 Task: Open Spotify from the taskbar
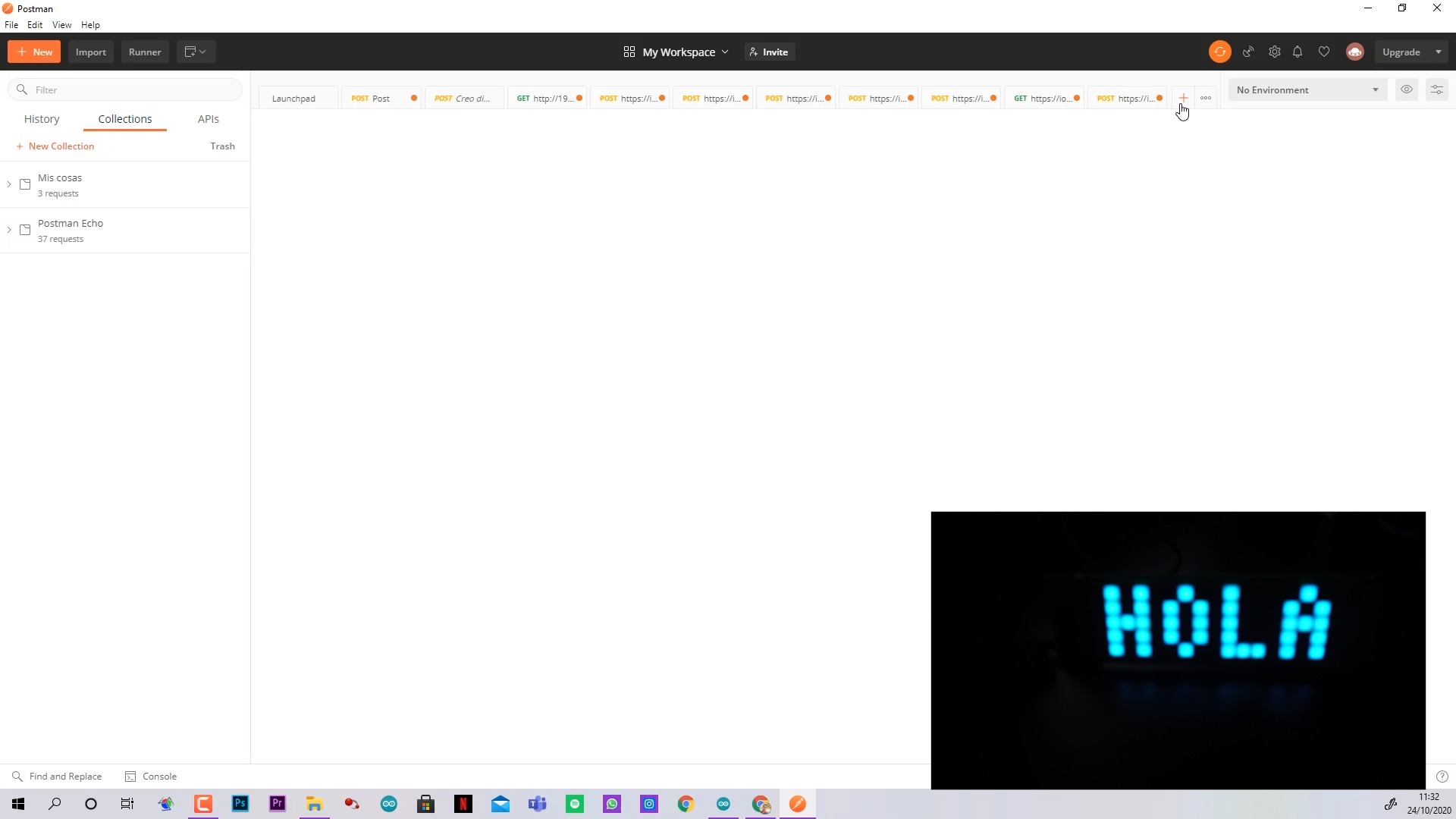point(575,804)
